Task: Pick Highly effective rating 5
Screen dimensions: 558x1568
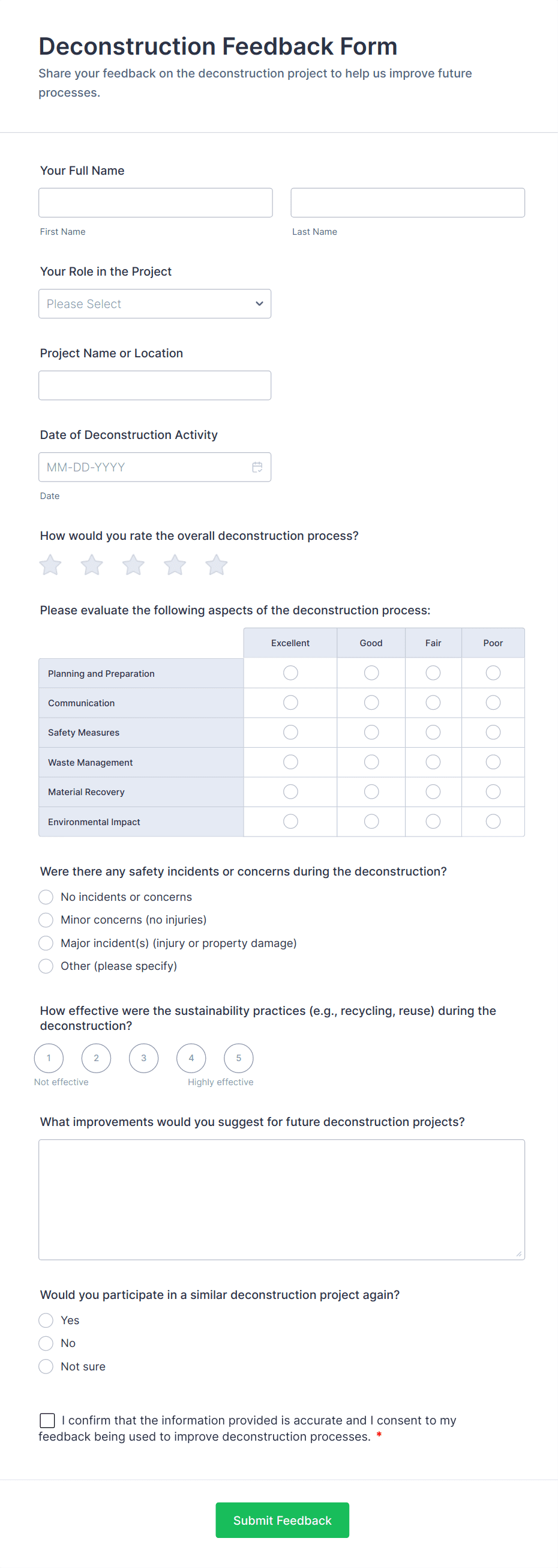Action: coord(238,1058)
